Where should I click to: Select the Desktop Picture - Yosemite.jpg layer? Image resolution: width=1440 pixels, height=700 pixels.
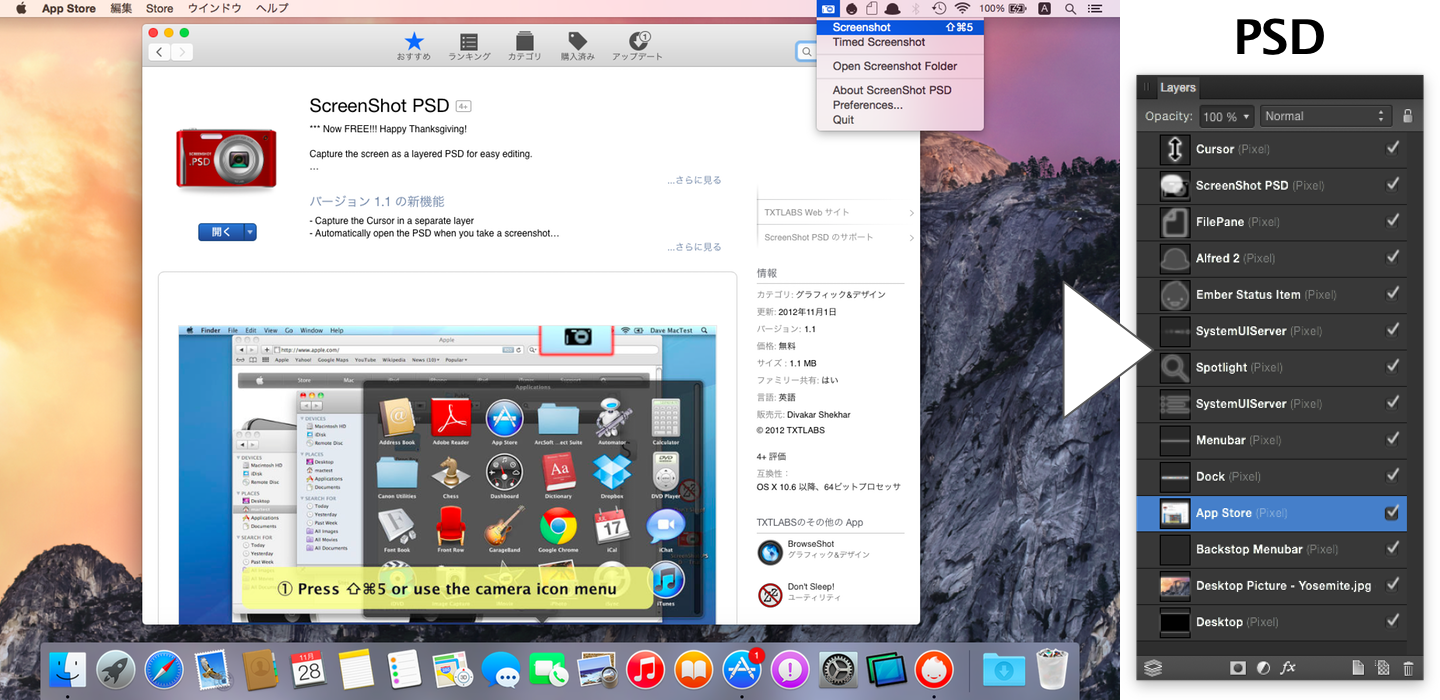pos(1272,585)
